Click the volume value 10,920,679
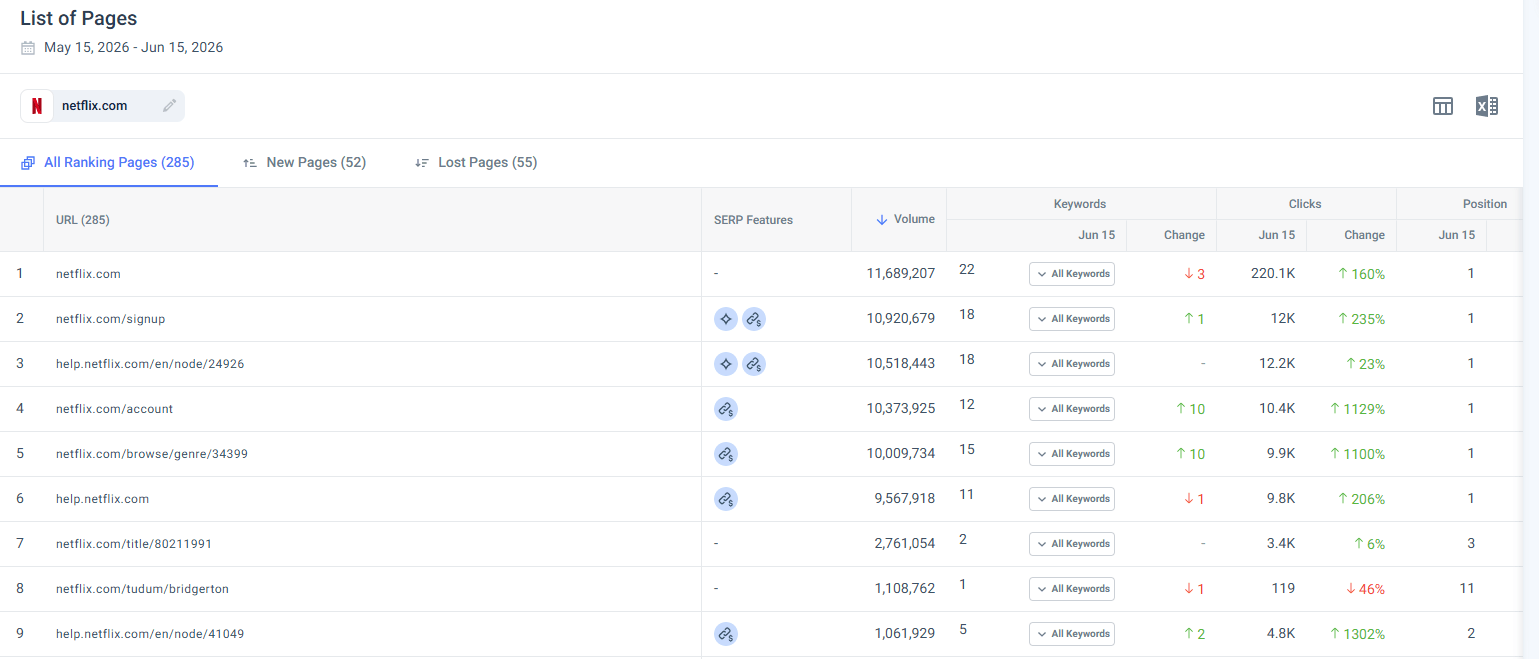Viewport: 1539px width, 659px height. [x=901, y=319]
